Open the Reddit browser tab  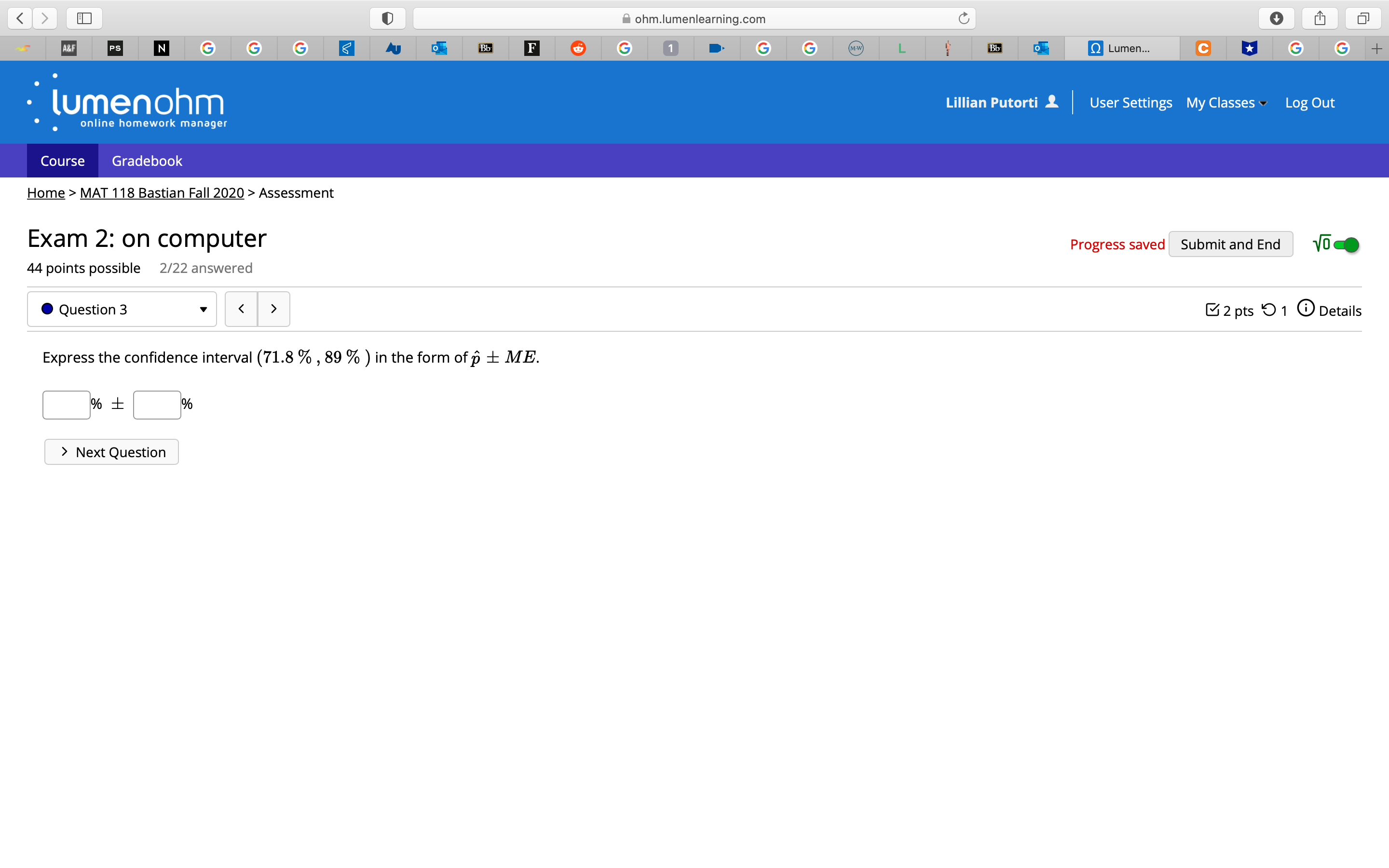tap(578, 48)
